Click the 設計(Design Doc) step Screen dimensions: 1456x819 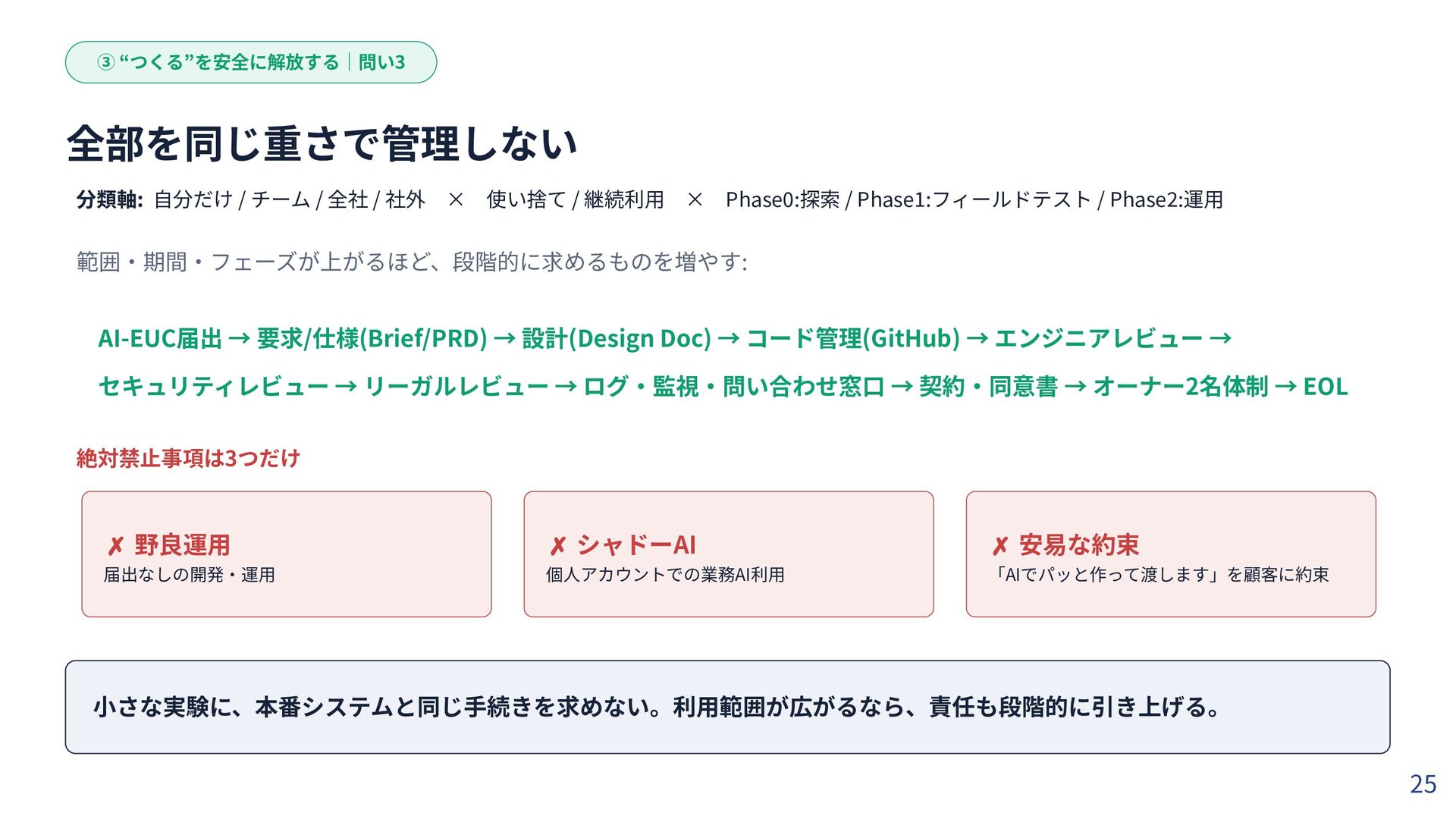[x=617, y=338]
